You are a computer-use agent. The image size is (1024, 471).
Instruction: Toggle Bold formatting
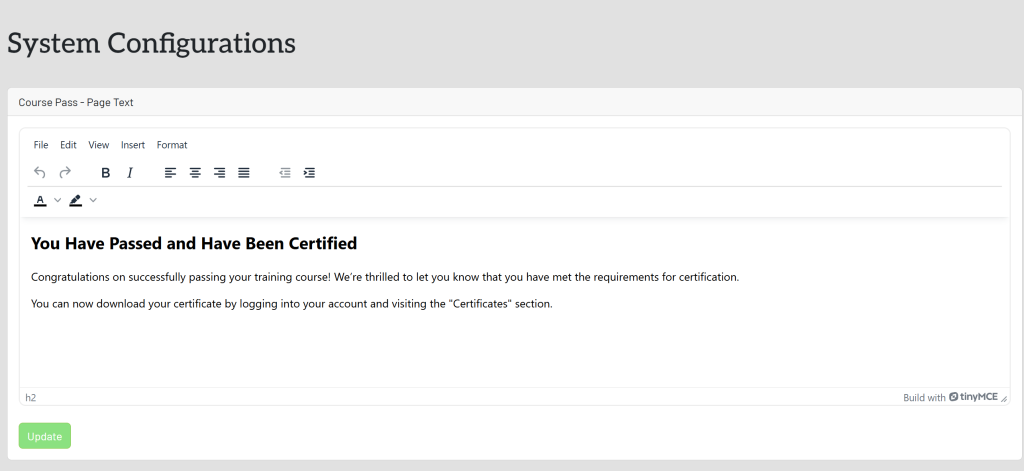pyautogui.click(x=106, y=173)
